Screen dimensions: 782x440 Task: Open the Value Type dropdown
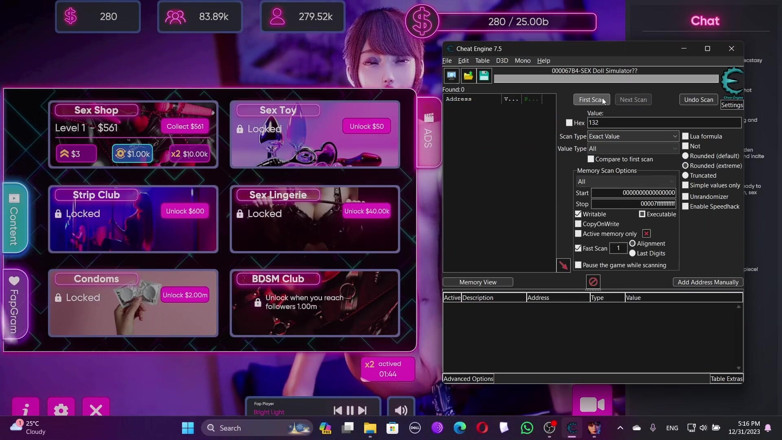point(633,149)
